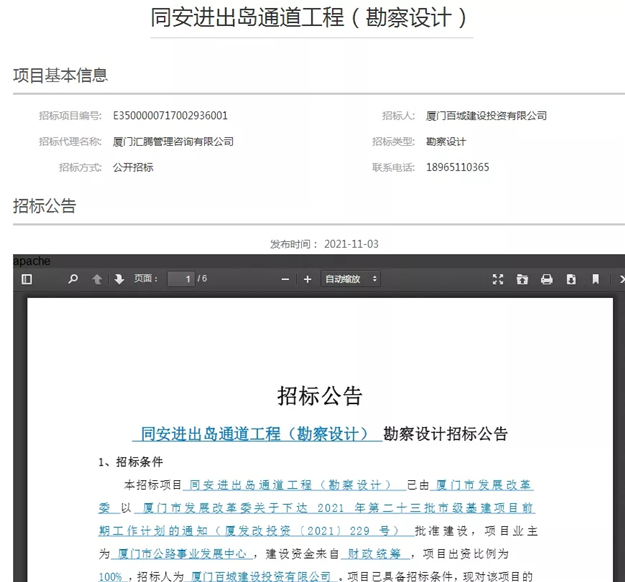
Task: Toggle the PDF viewer sidebar
Action: [27, 279]
